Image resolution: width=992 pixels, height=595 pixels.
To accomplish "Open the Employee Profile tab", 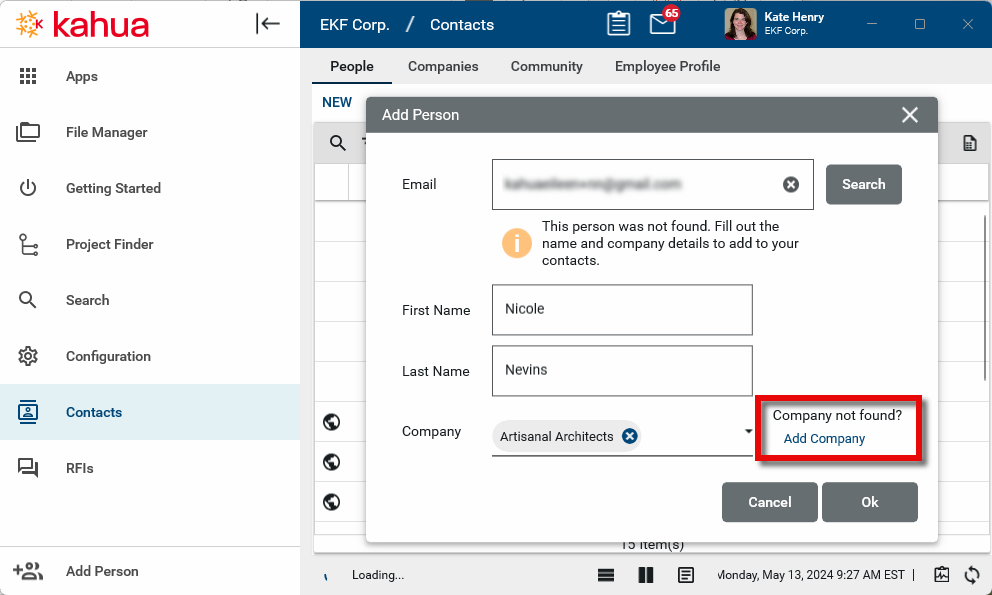I will coord(667,66).
